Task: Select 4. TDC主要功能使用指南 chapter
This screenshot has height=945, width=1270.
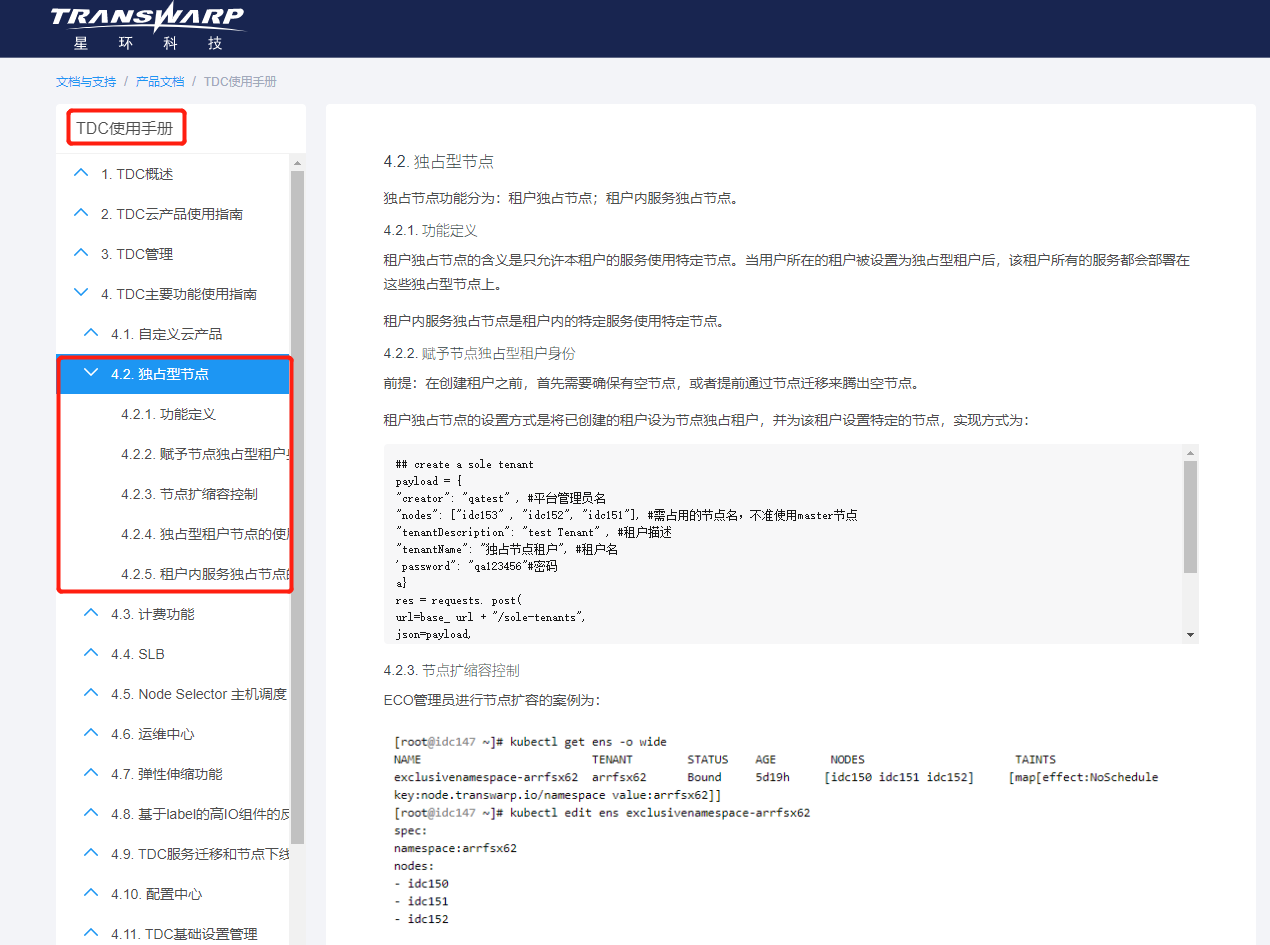Action: coord(179,294)
